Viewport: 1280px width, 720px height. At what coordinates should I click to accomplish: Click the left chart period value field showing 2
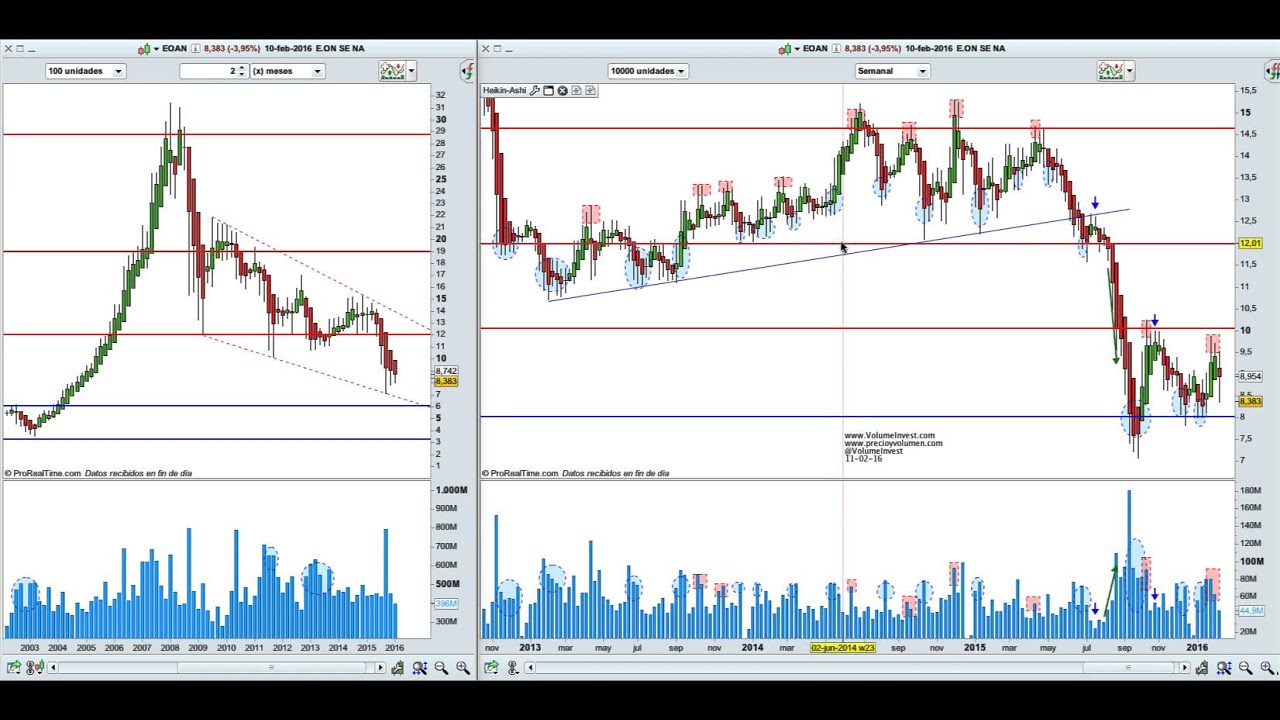tap(208, 71)
